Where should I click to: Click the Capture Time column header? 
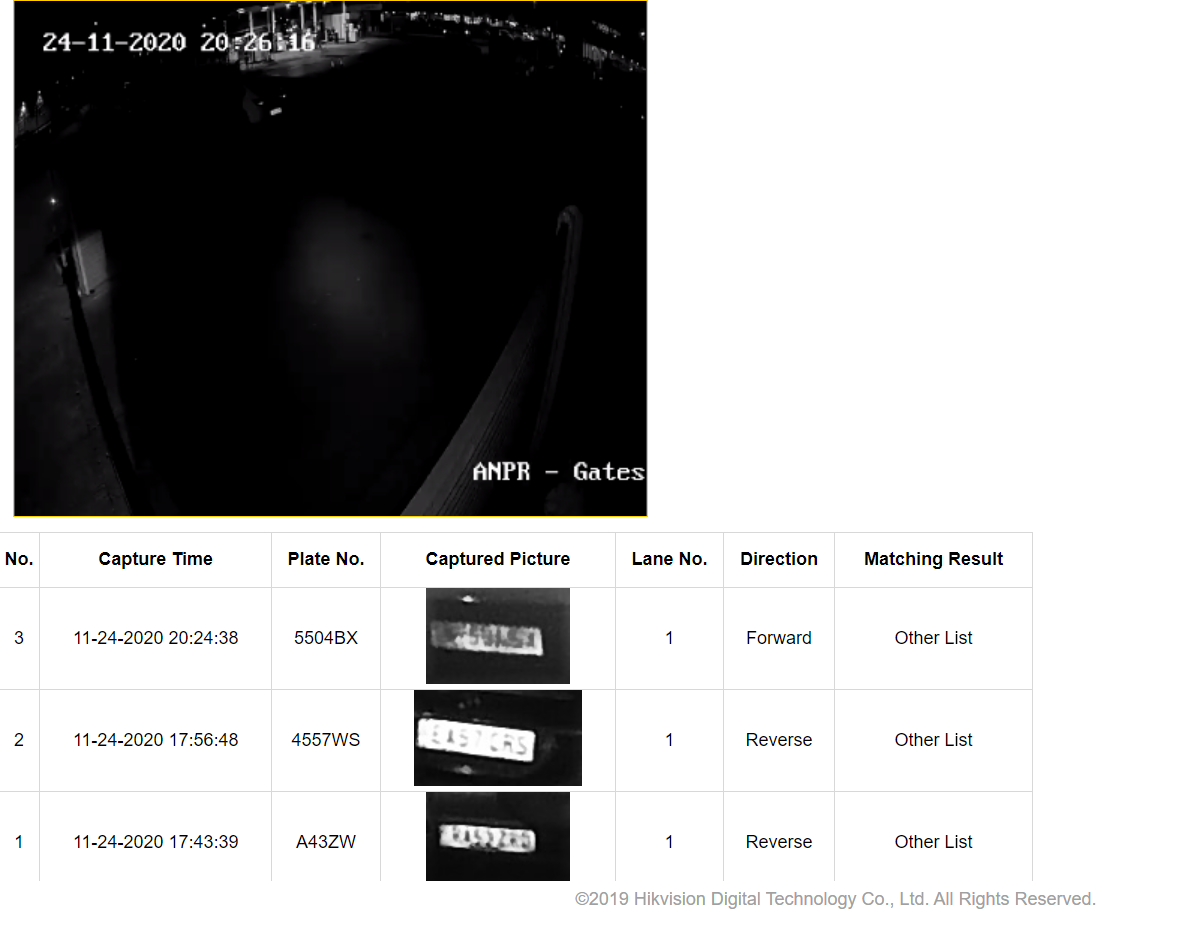[155, 559]
